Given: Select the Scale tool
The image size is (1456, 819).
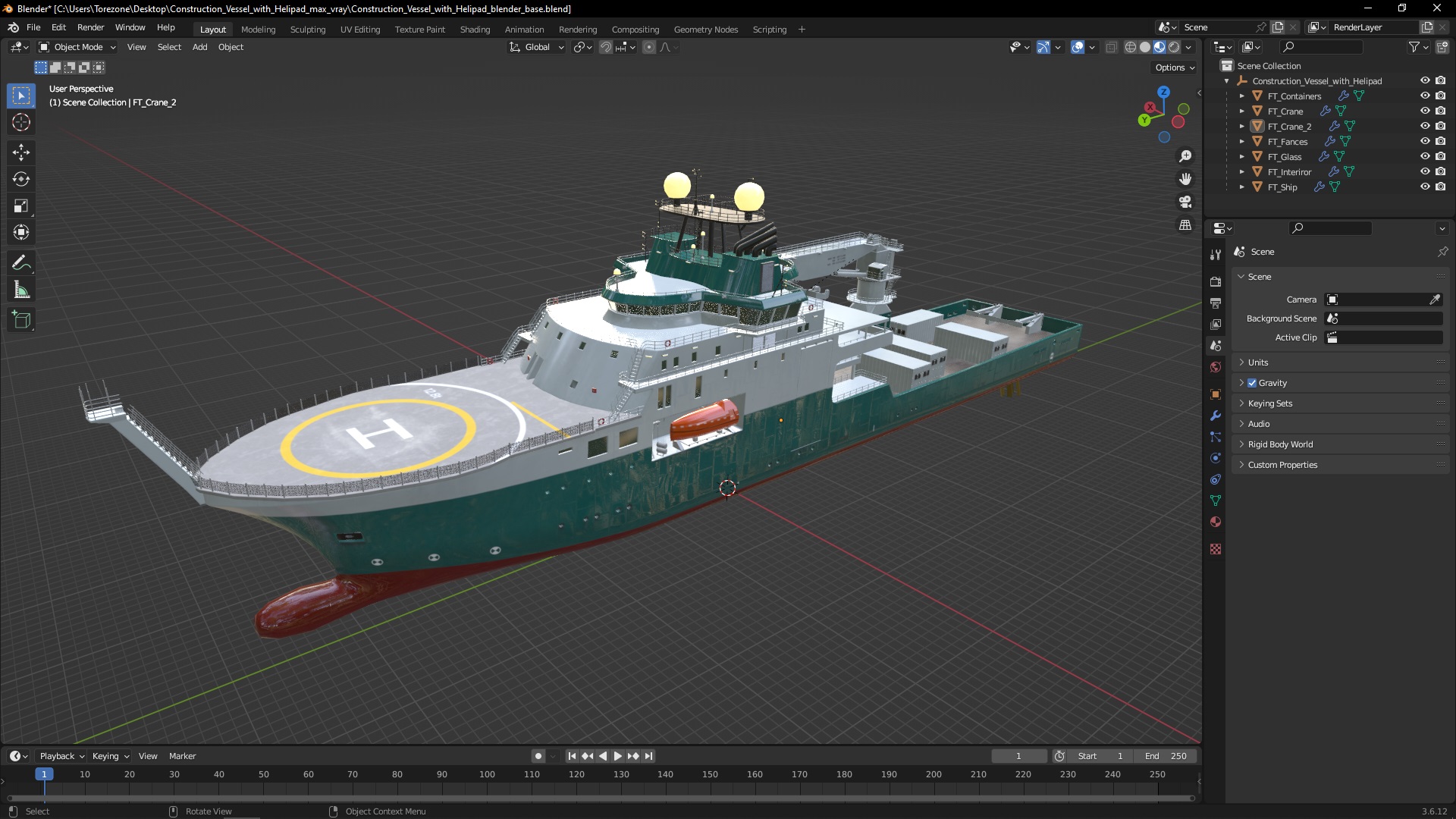Looking at the screenshot, I should click(x=21, y=206).
